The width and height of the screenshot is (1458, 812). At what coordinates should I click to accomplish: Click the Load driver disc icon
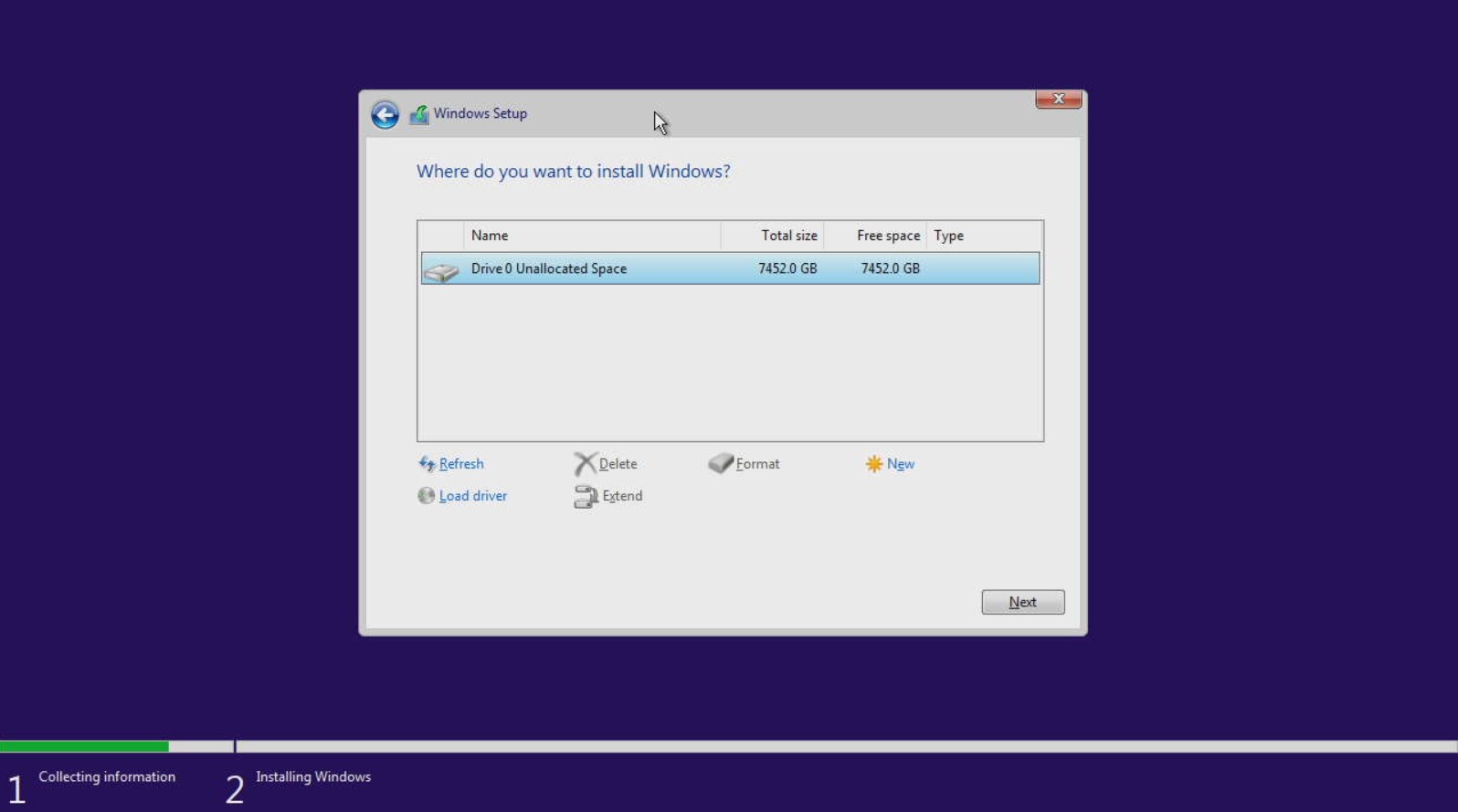(x=426, y=496)
